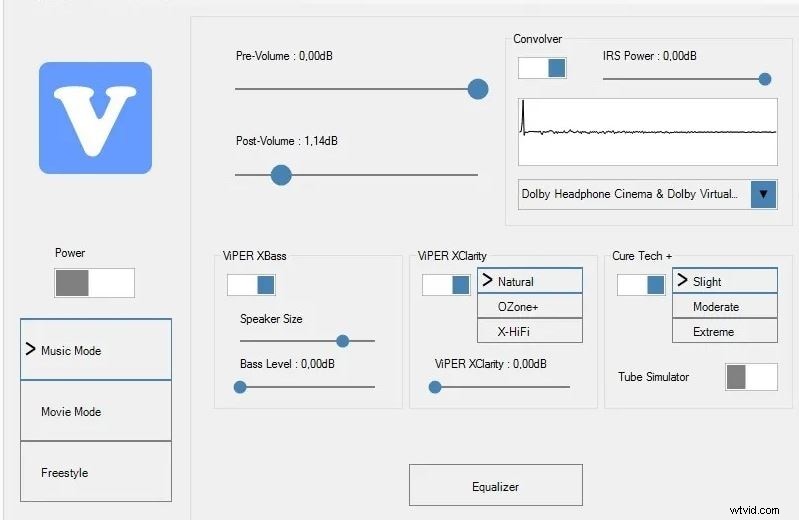Pick the X-HiFi clarity option
The width and height of the screenshot is (799, 520).
tap(530, 331)
